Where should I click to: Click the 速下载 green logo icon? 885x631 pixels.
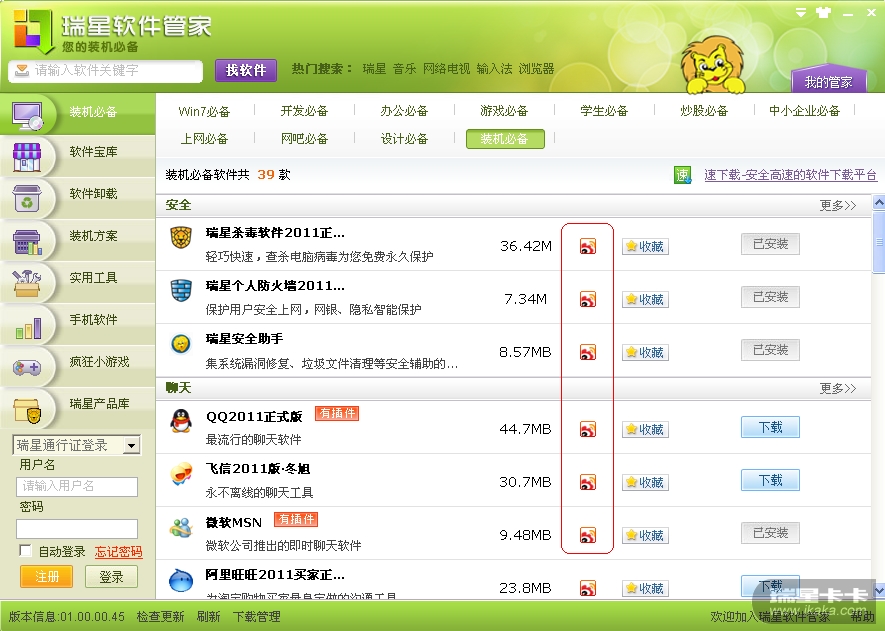tap(682, 175)
